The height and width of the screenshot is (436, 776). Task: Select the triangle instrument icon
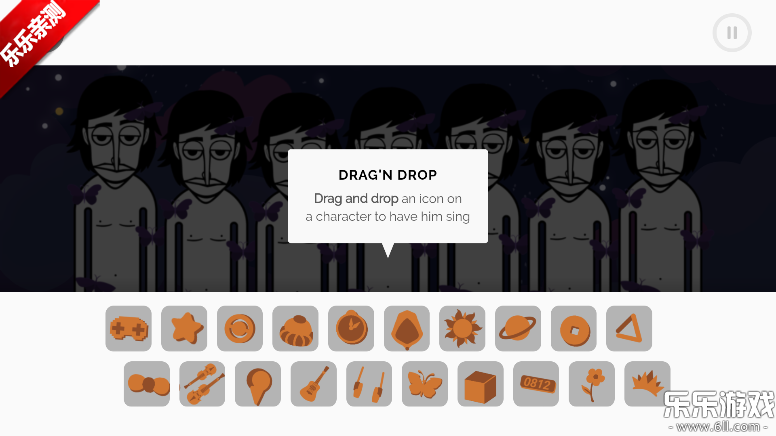(x=629, y=329)
